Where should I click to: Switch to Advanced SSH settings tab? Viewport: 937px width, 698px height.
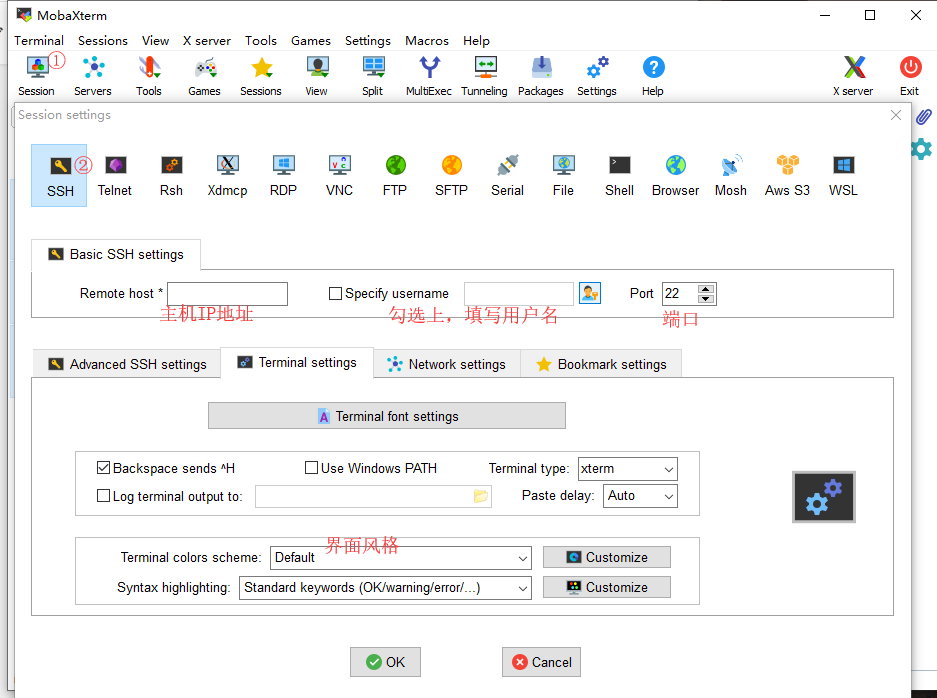[127, 364]
